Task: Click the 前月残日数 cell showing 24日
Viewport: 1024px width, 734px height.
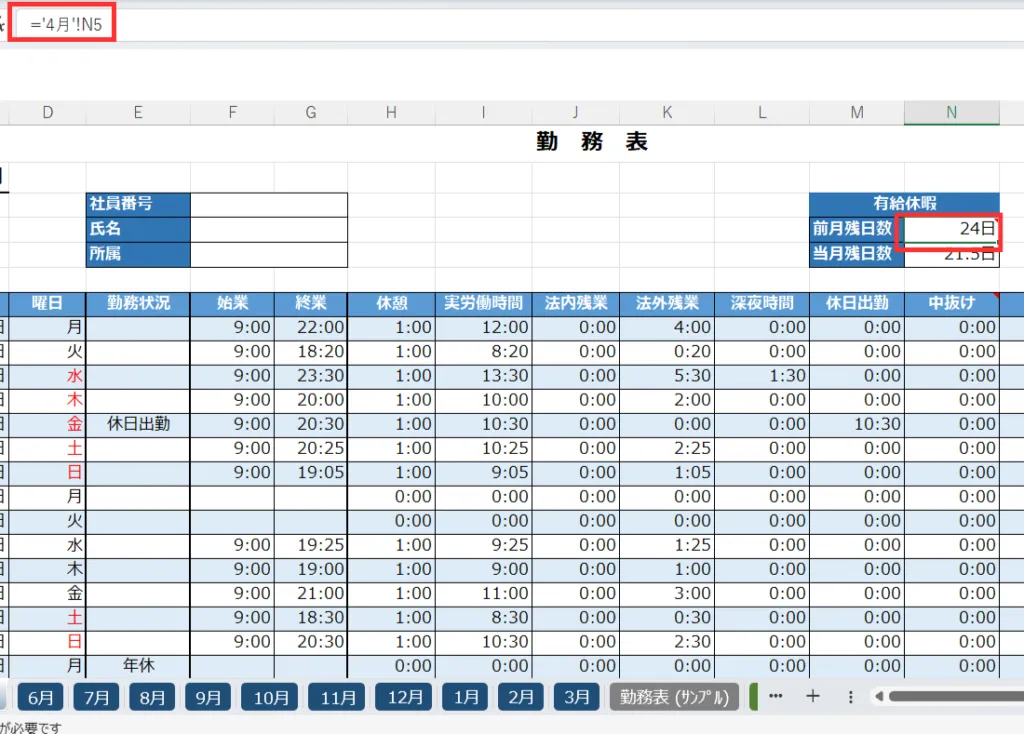Action: 951,229
